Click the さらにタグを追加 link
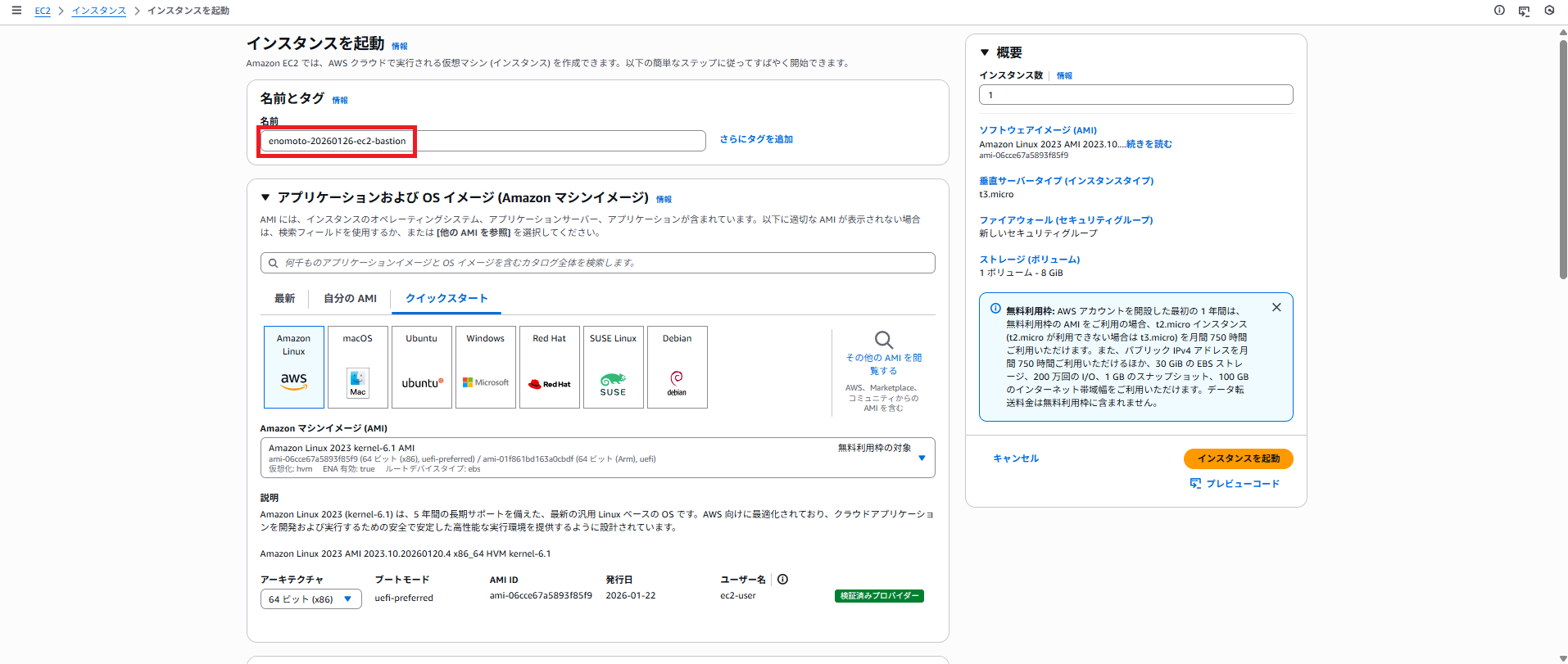This screenshot has width=1568, height=664. [x=756, y=140]
